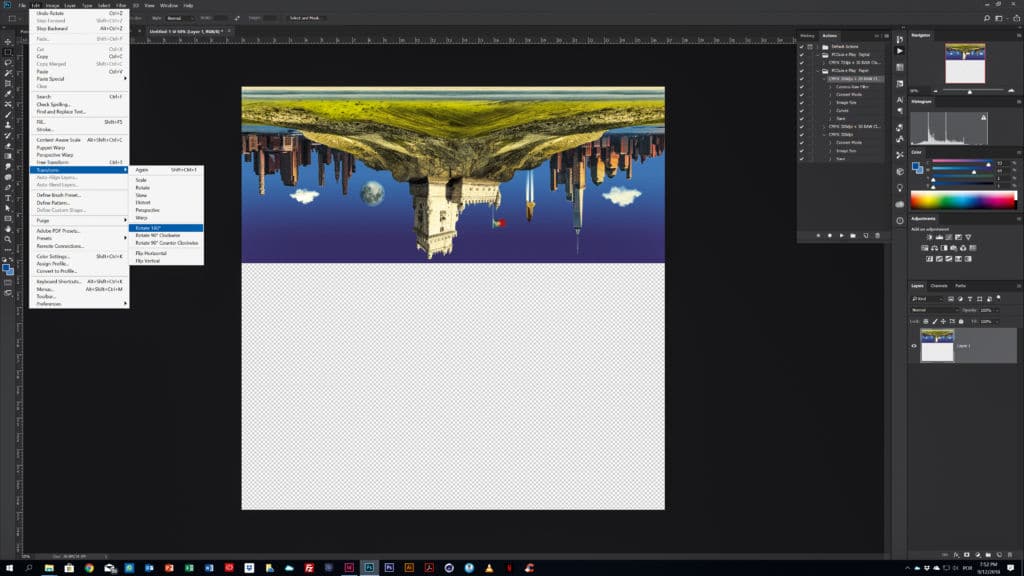The height and width of the screenshot is (576, 1024).
Task: Toggle the checkmark next to Default Actions
Action: [802, 47]
